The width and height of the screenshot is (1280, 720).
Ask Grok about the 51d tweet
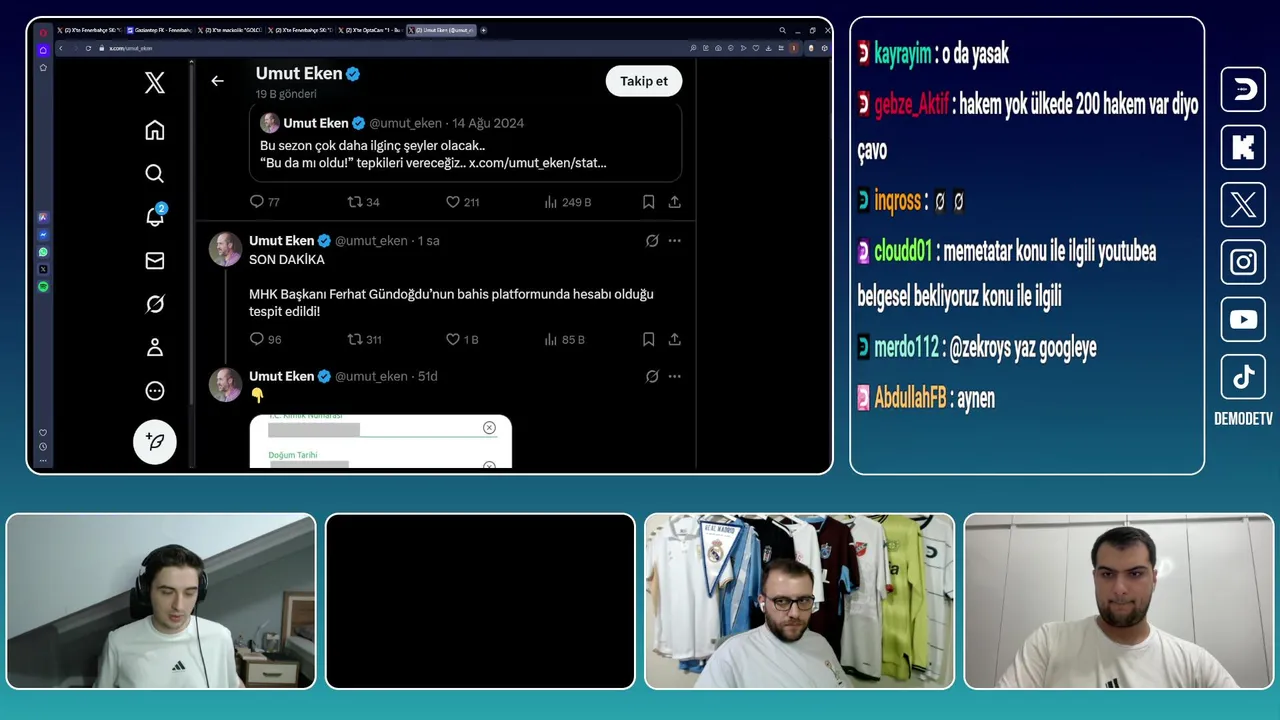click(x=652, y=377)
